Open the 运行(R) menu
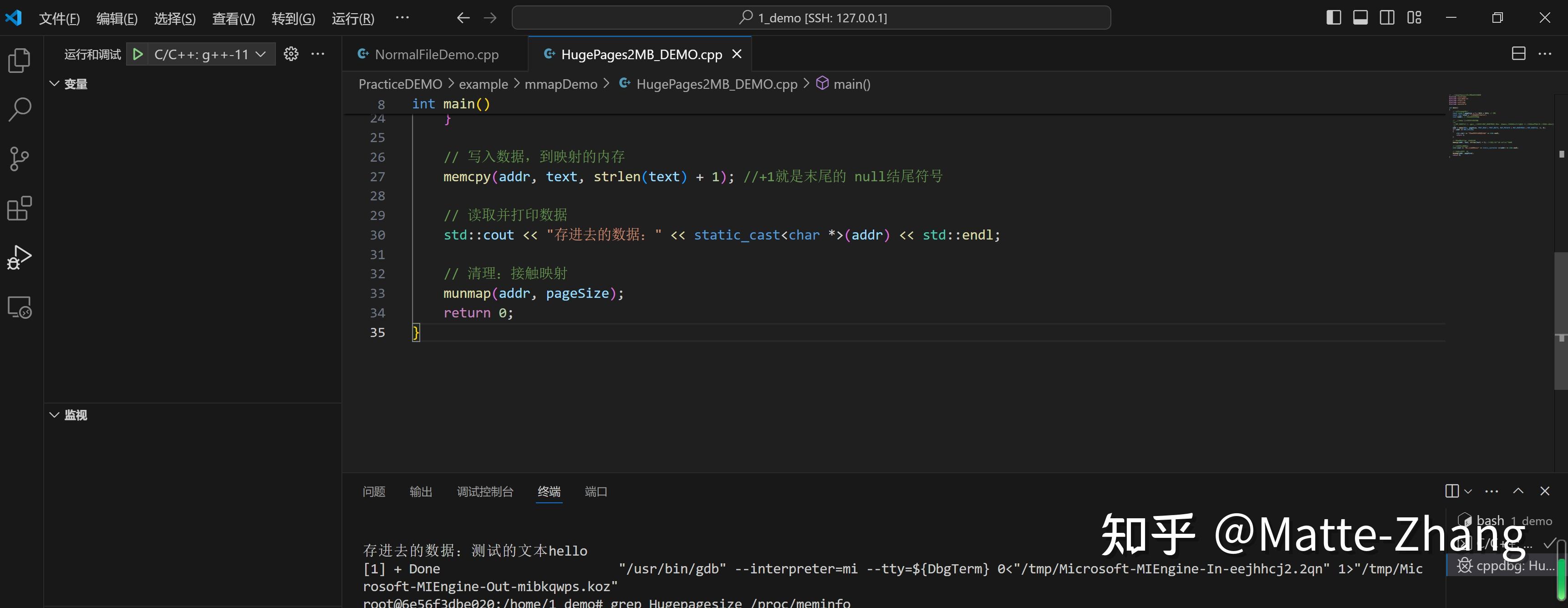Screen dimensions: 1568x608 (353, 18)
